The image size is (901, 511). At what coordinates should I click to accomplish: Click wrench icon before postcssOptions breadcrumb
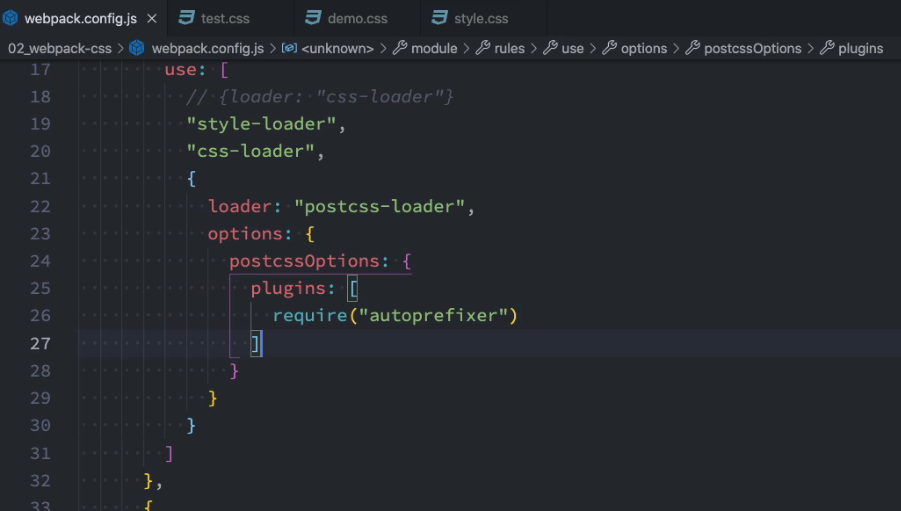[692, 48]
